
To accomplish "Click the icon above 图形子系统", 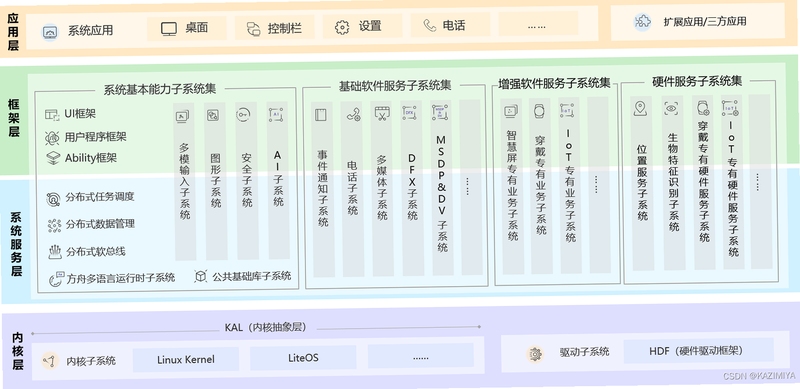I will [213, 116].
